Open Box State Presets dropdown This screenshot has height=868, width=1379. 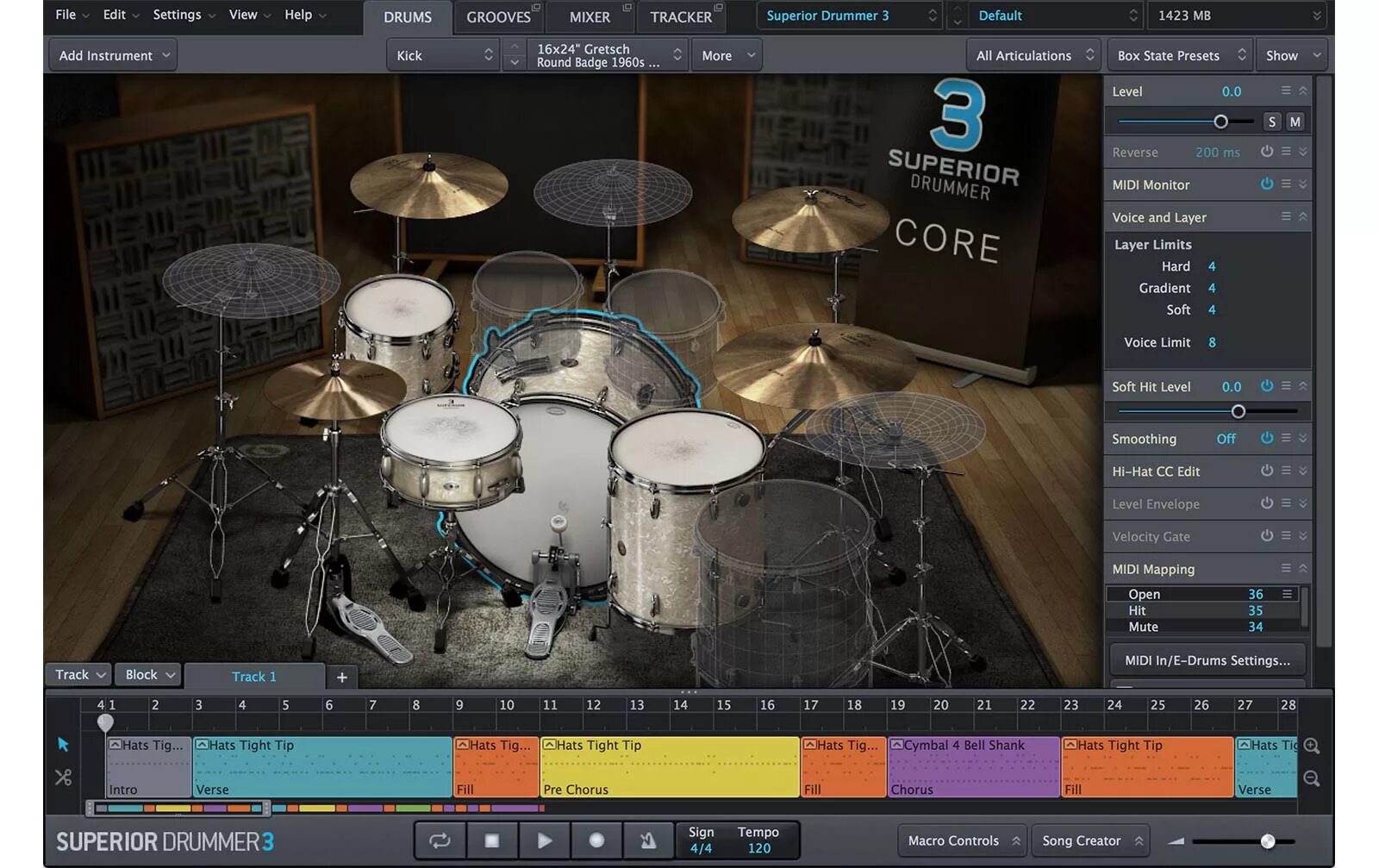point(1180,55)
